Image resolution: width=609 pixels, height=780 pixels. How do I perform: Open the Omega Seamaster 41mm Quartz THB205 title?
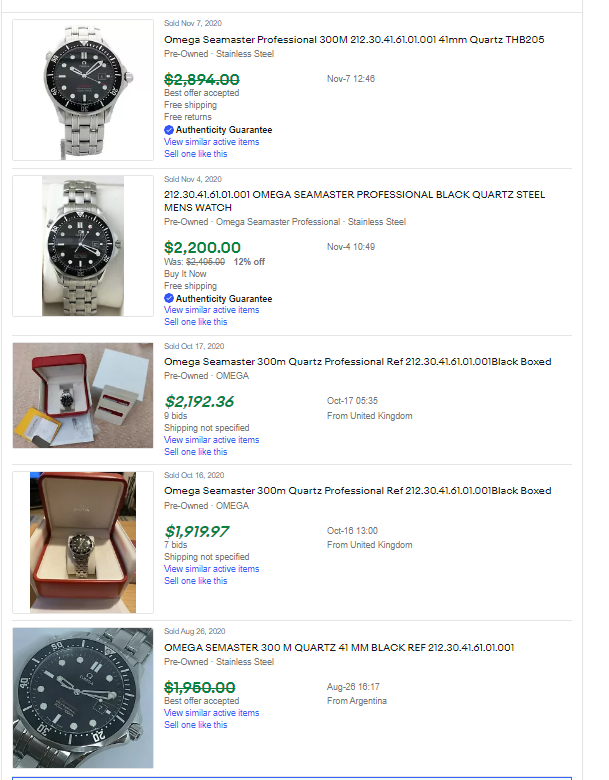[354, 40]
